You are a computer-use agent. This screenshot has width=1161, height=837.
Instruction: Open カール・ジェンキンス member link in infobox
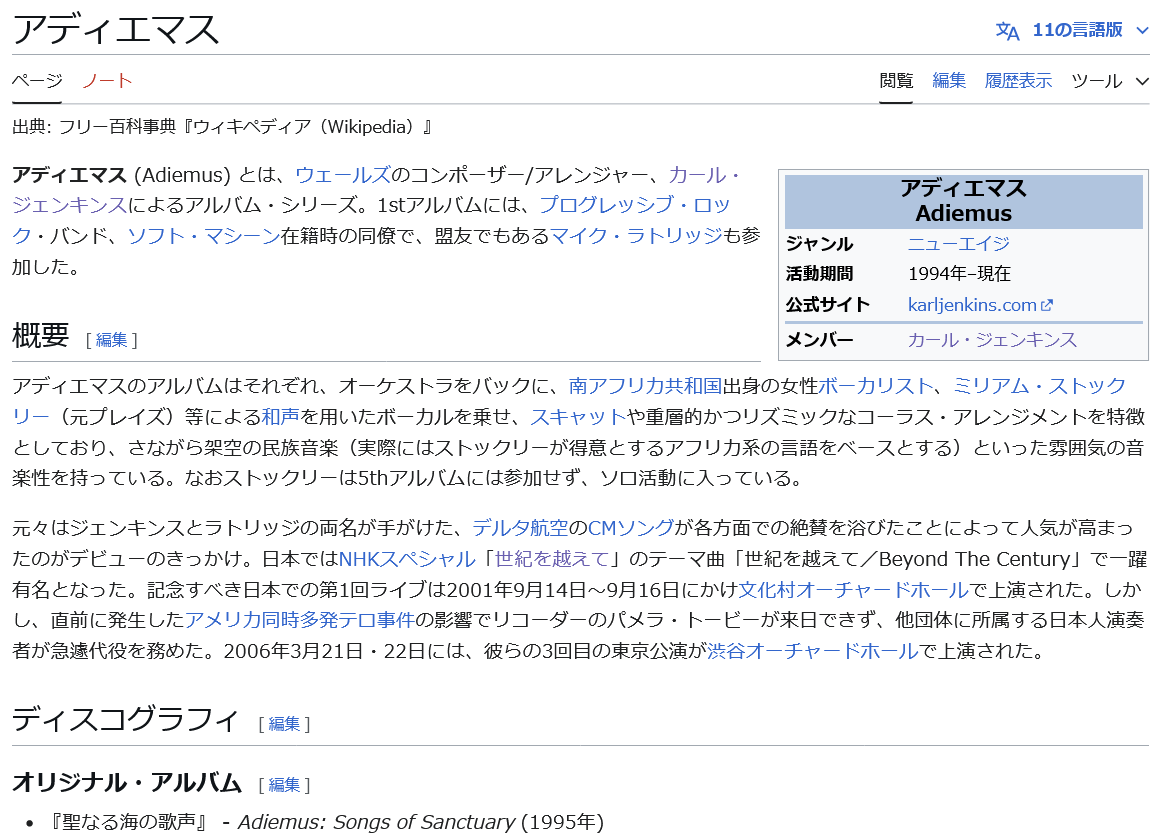coord(992,339)
